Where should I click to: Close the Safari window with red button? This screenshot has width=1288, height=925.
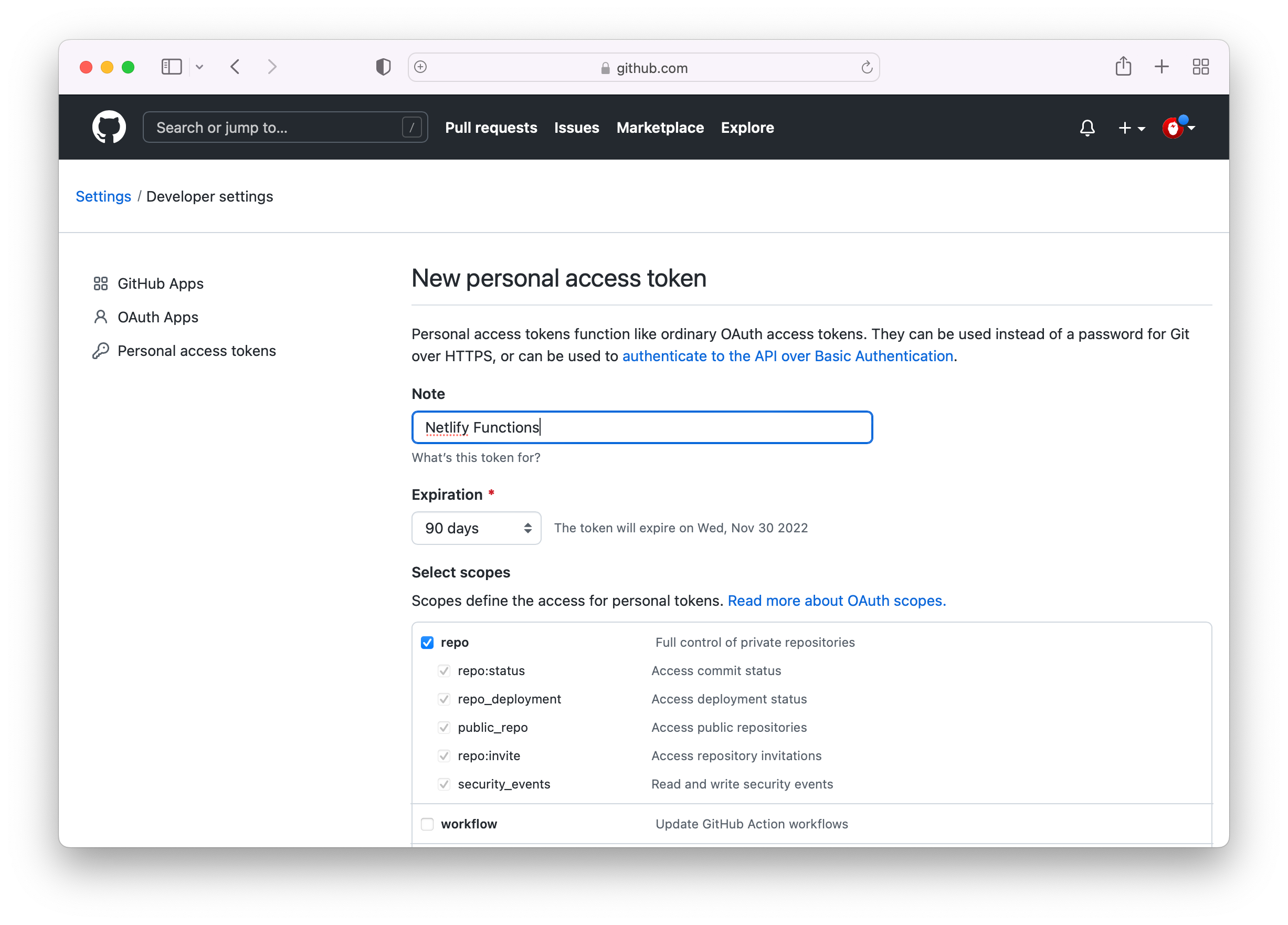(86, 67)
